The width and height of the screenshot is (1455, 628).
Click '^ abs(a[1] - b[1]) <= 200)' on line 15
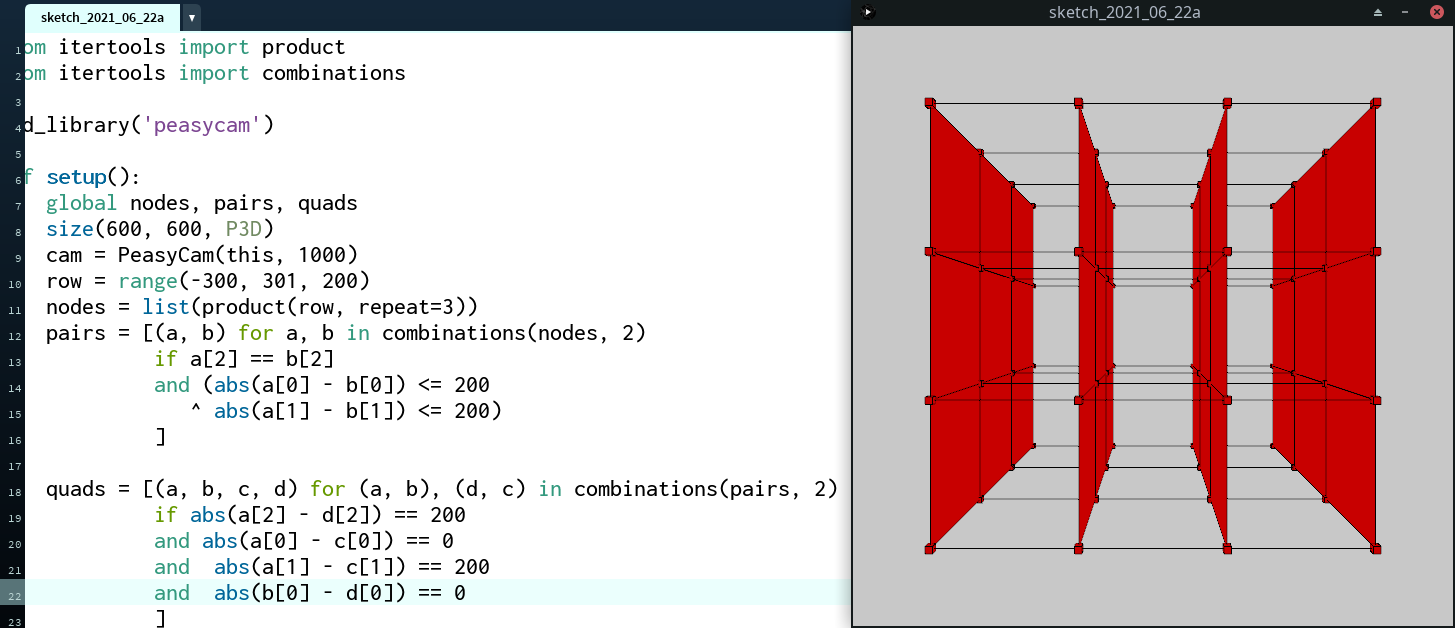pos(345,411)
